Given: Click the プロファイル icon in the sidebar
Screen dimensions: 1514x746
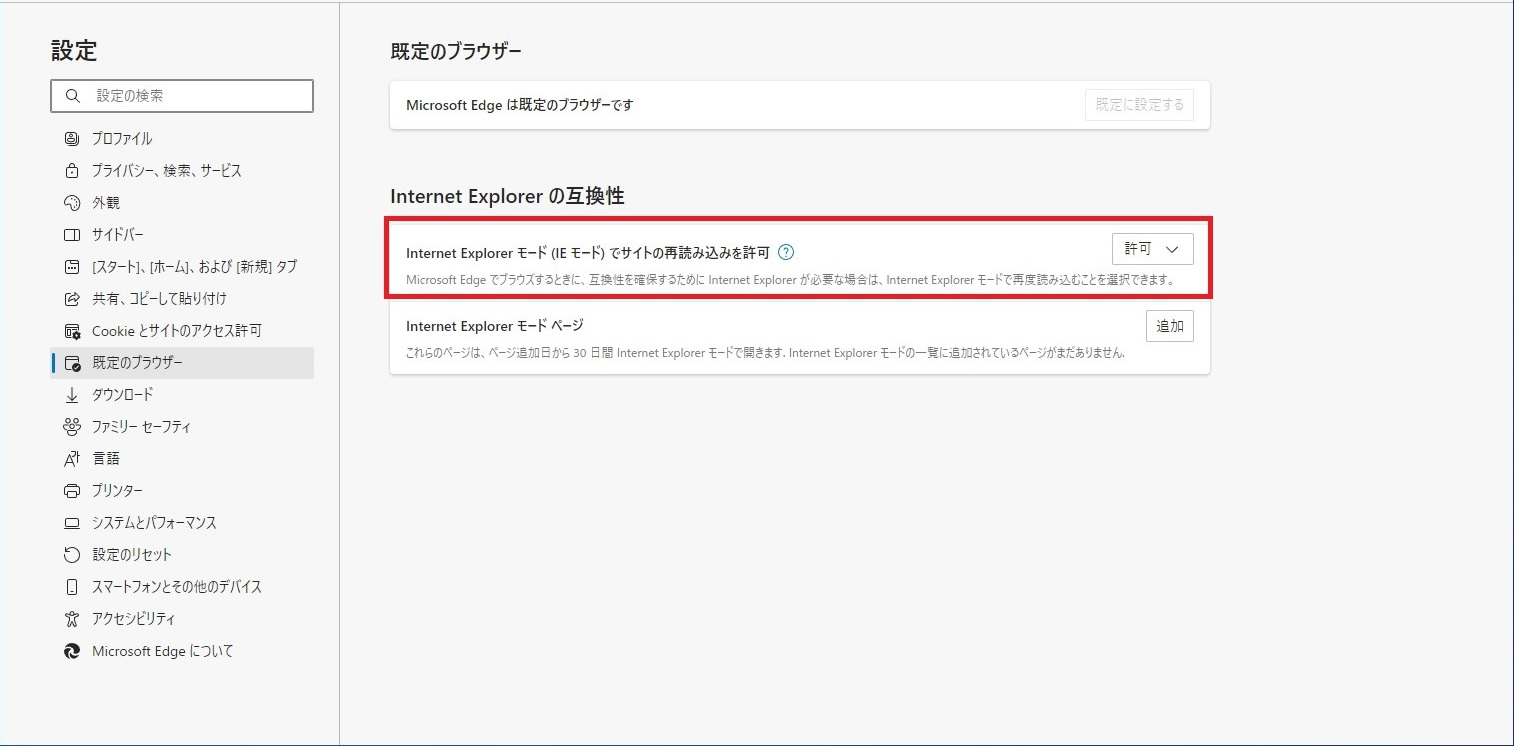Looking at the screenshot, I should click(71, 139).
